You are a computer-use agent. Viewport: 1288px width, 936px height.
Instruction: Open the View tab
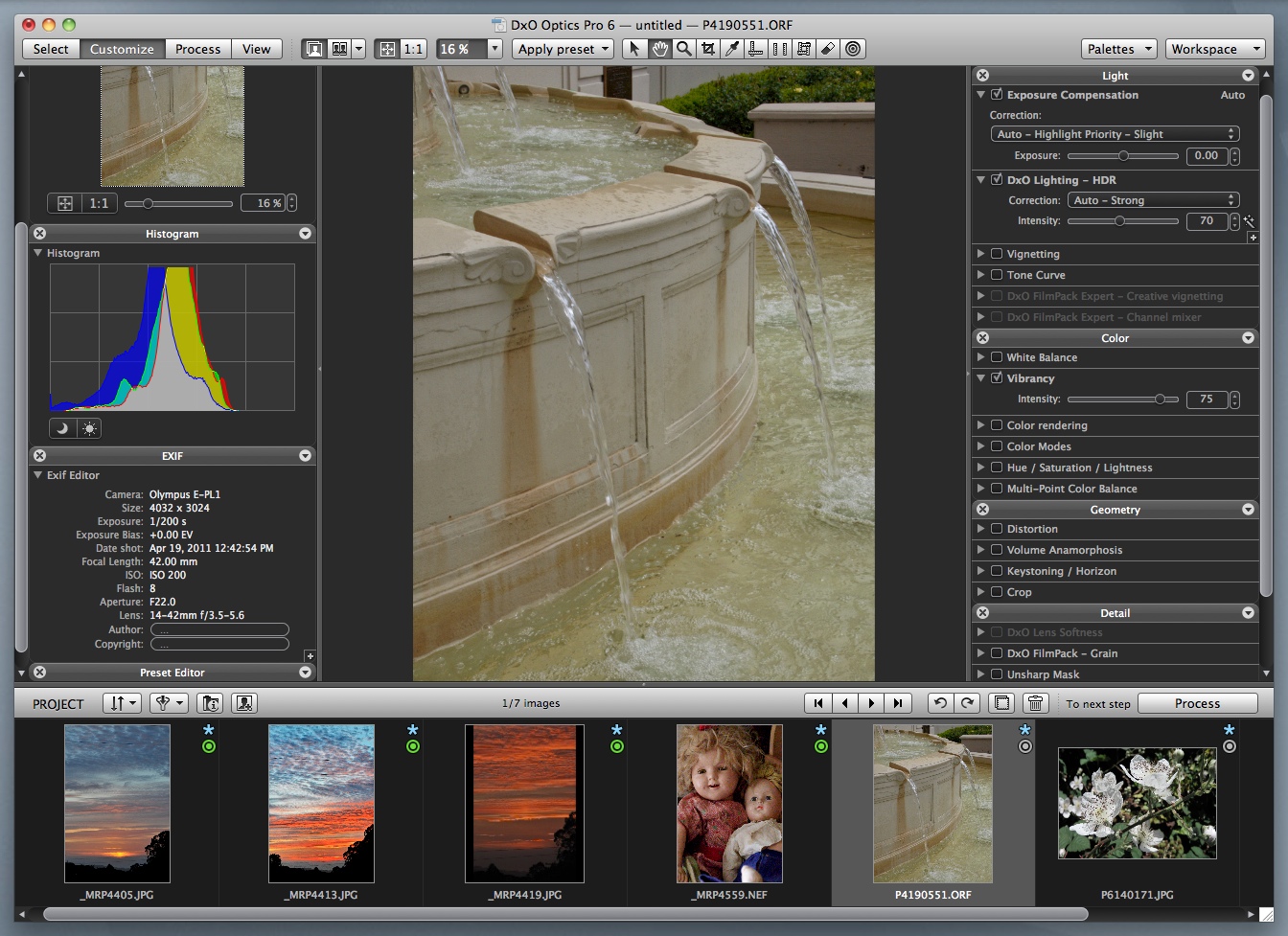click(x=256, y=49)
